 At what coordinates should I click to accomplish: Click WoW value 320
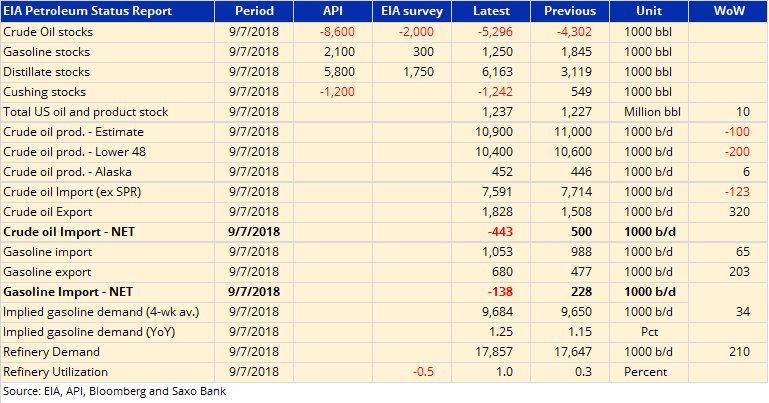[740, 212]
